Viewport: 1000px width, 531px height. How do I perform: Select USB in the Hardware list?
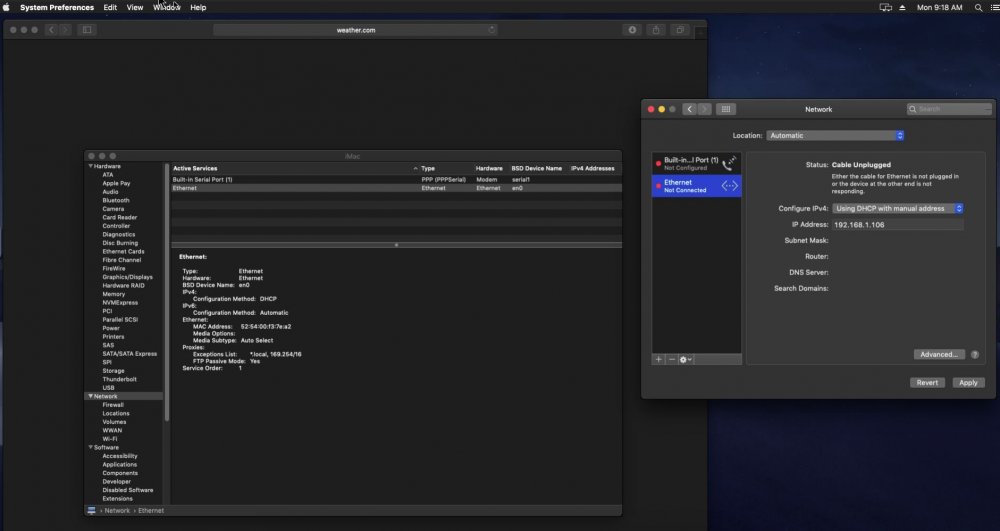click(108, 388)
